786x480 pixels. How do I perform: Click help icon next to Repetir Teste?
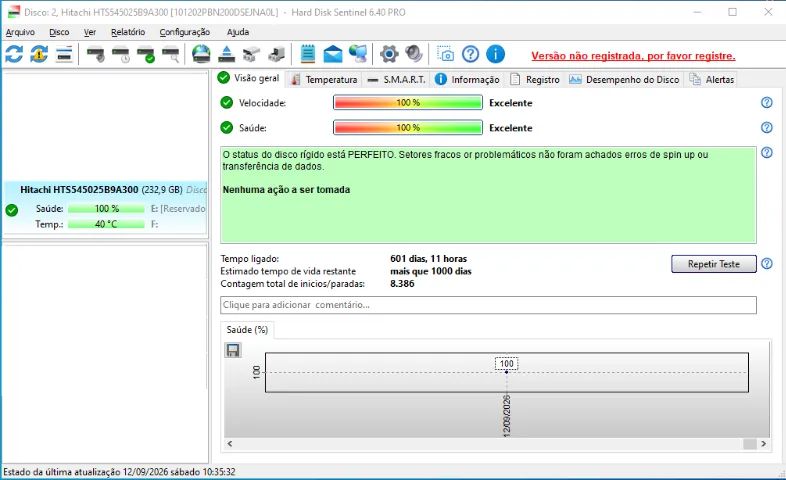(766, 264)
